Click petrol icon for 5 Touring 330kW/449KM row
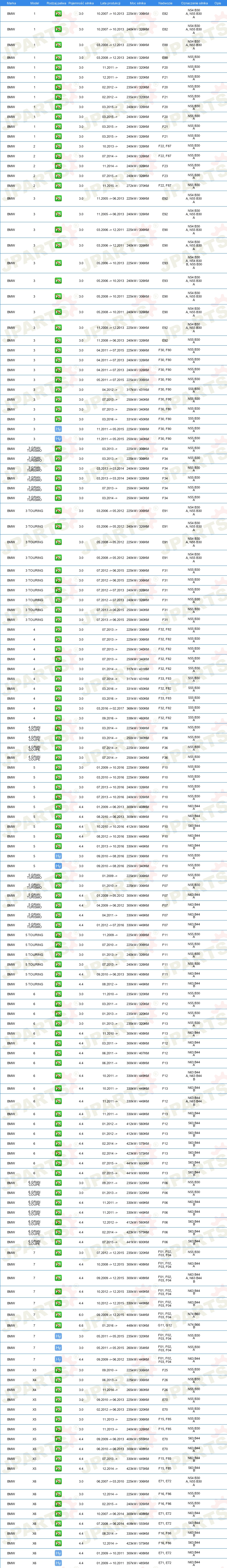Image resolution: width=227 pixels, height=1568 pixels. pyautogui.click(x=58, y=984)
